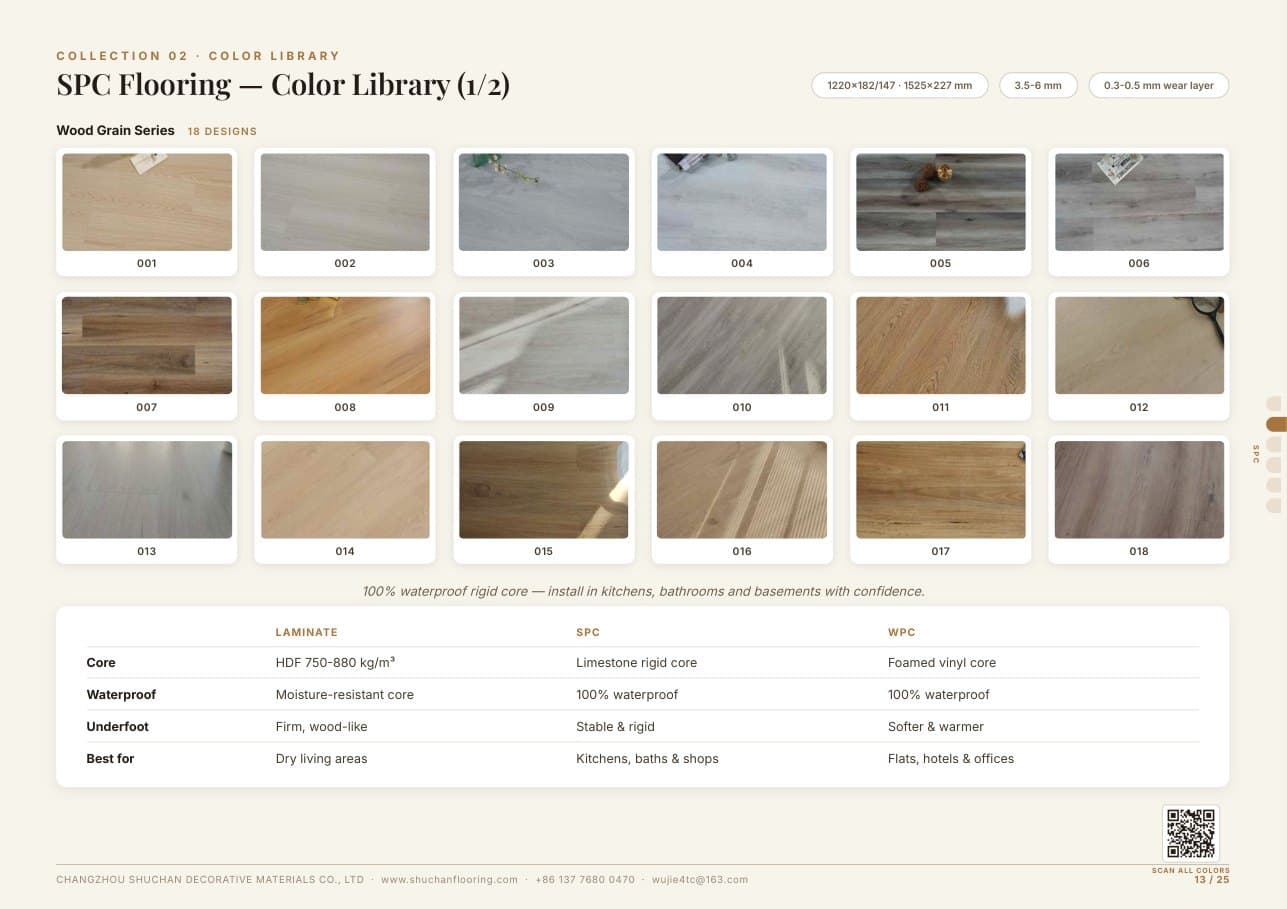Select the 007 dark brown wood swatch
This screenshot has width=1287, height=909.
coord(147,345)
